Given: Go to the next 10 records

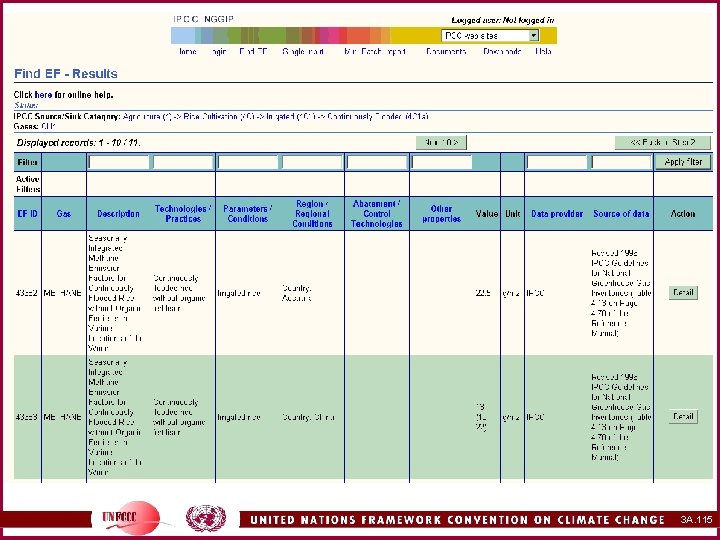Looking at the screenshot, I should point(441,142).
